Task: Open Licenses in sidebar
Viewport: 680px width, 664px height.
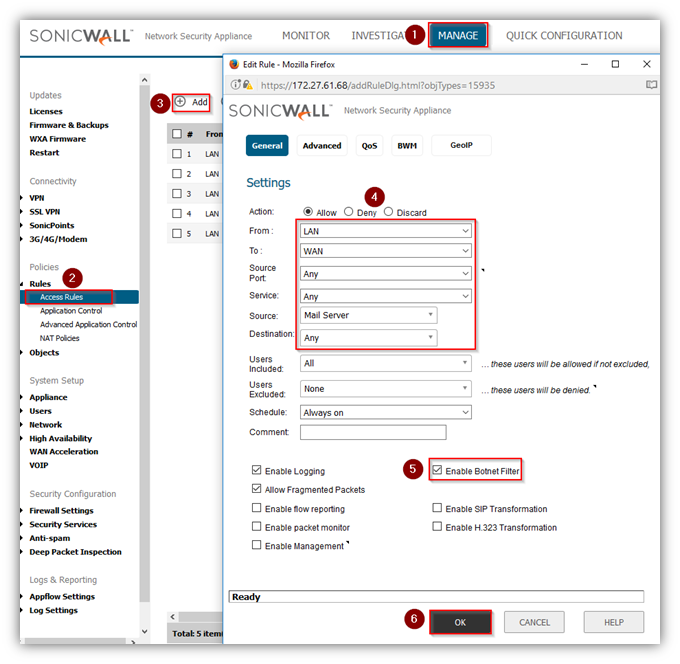Action: pyautogui.click(x=46, y=111)
